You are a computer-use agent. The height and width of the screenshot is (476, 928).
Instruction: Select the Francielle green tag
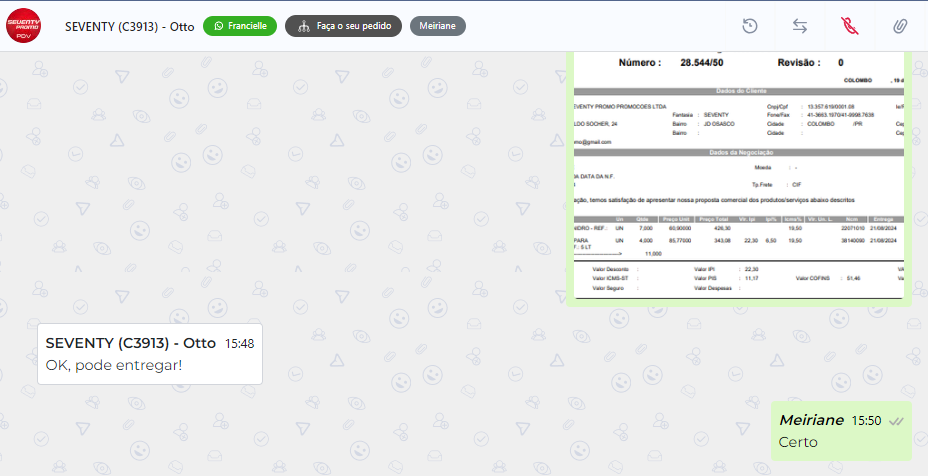(240, 26)
